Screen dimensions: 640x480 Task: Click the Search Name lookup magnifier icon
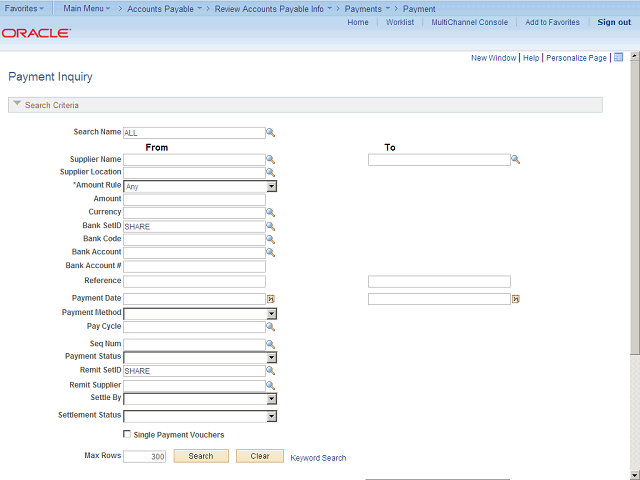point(270,132)
